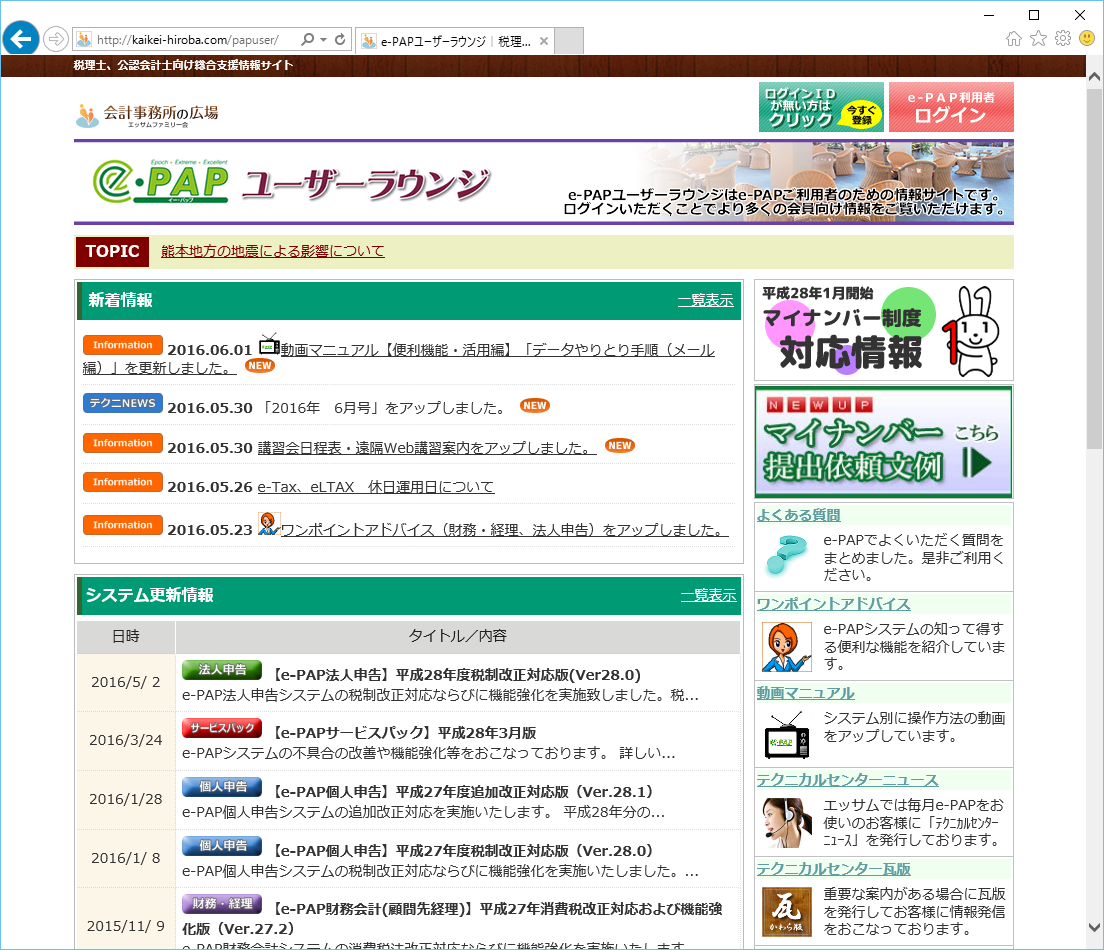Close the e-PAPユーザーラウンジ tab
The height and width of the screenshot is (950, 1104).
[544, 41]
